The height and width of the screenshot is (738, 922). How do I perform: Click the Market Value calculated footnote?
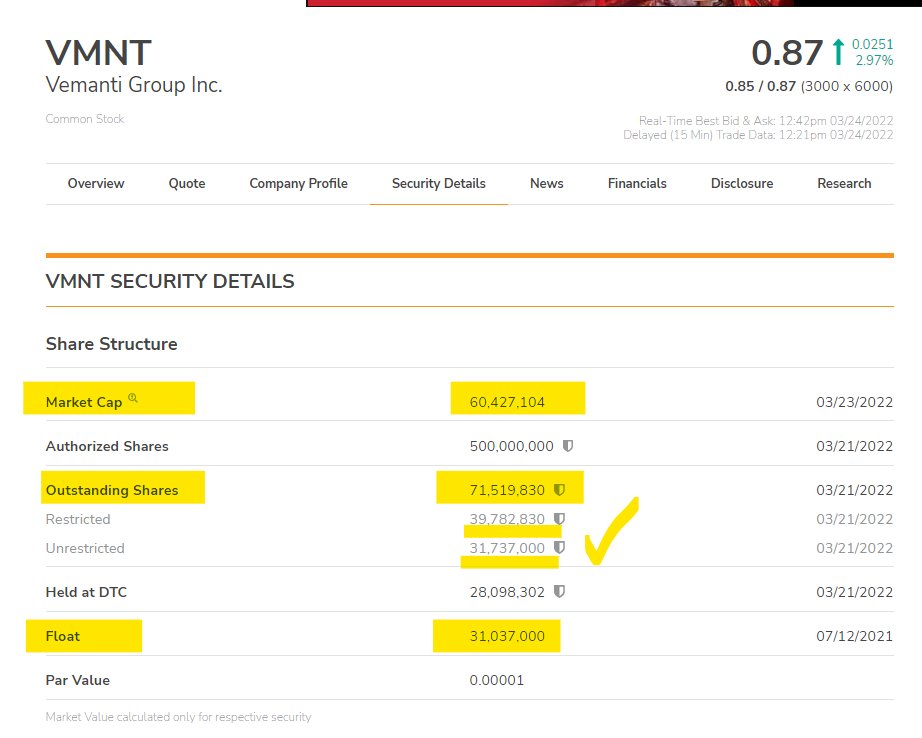point(179,717)
